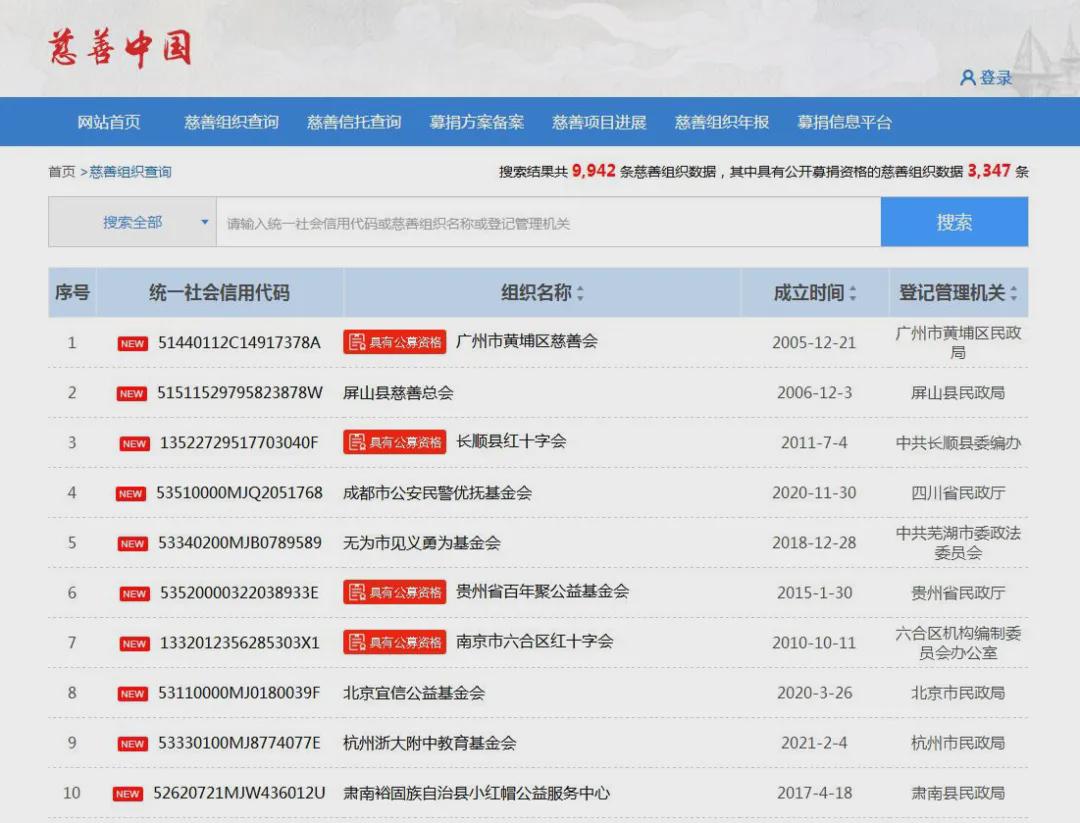
Task: Click NEW badge in 成都市公安民警优抚基金会 row
Action: 131,494
